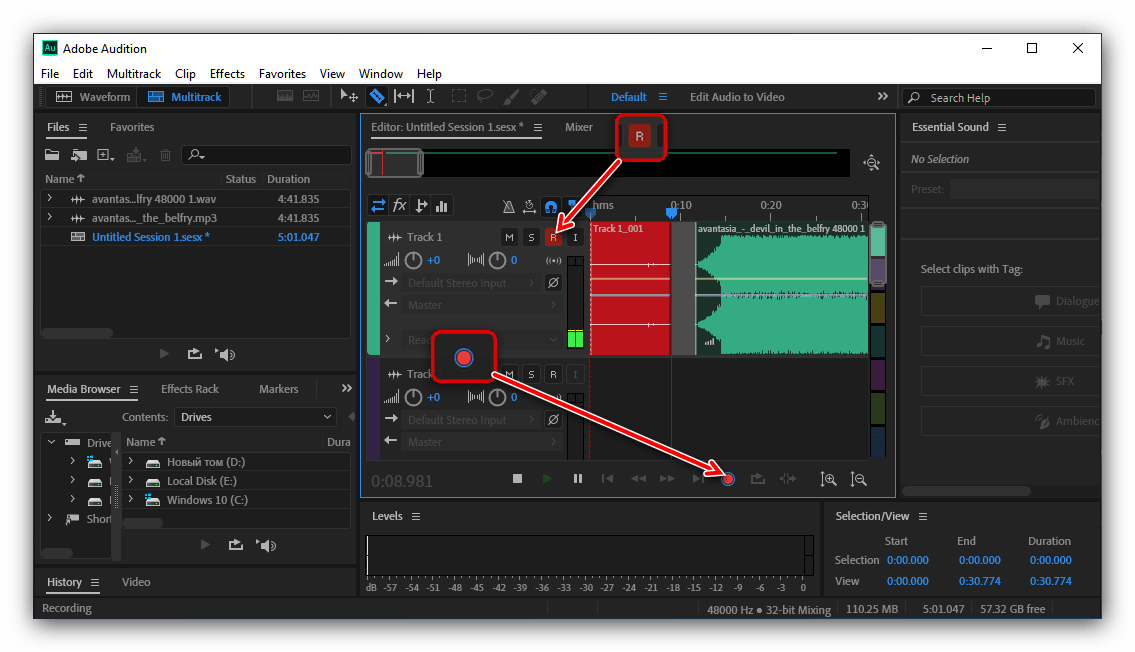Switch to the Mixer tab
This screenshot has width=1135, height=652.
tap(578, 127)
